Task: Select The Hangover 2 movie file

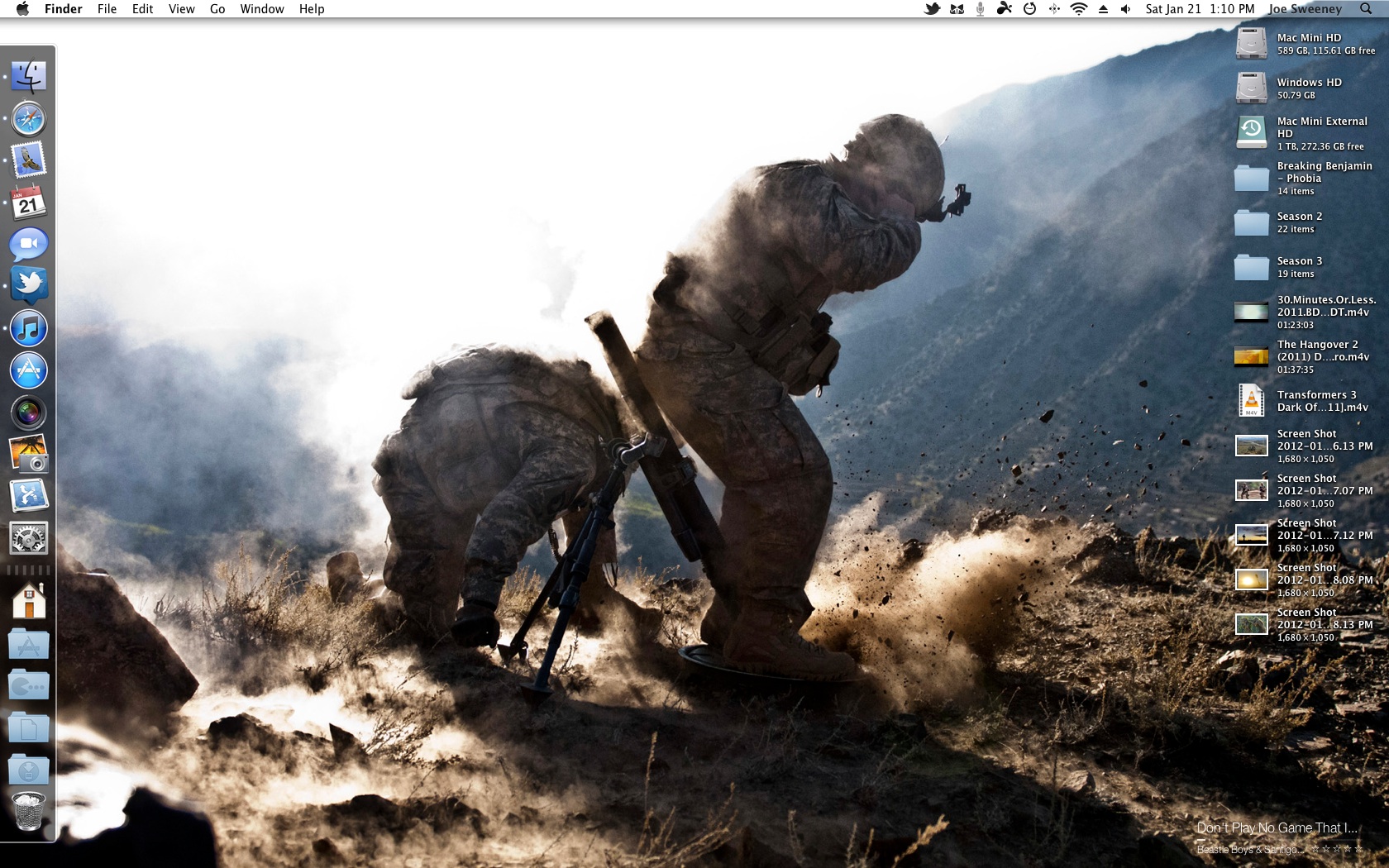Action: pyautogui.click(x=1251, y=356)
